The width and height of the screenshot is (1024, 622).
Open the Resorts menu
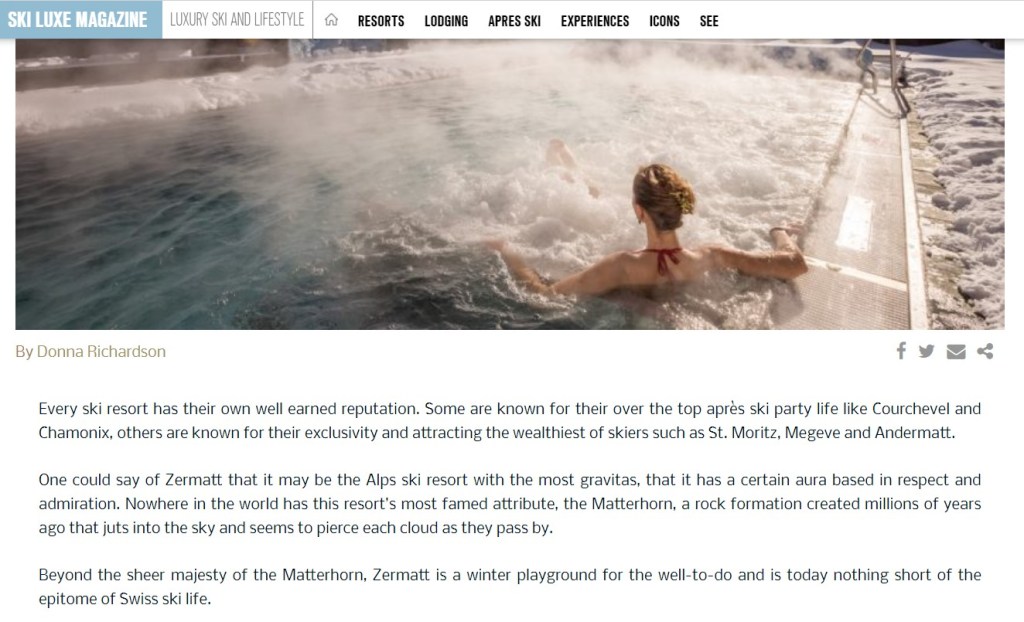[x=381, y=21]
